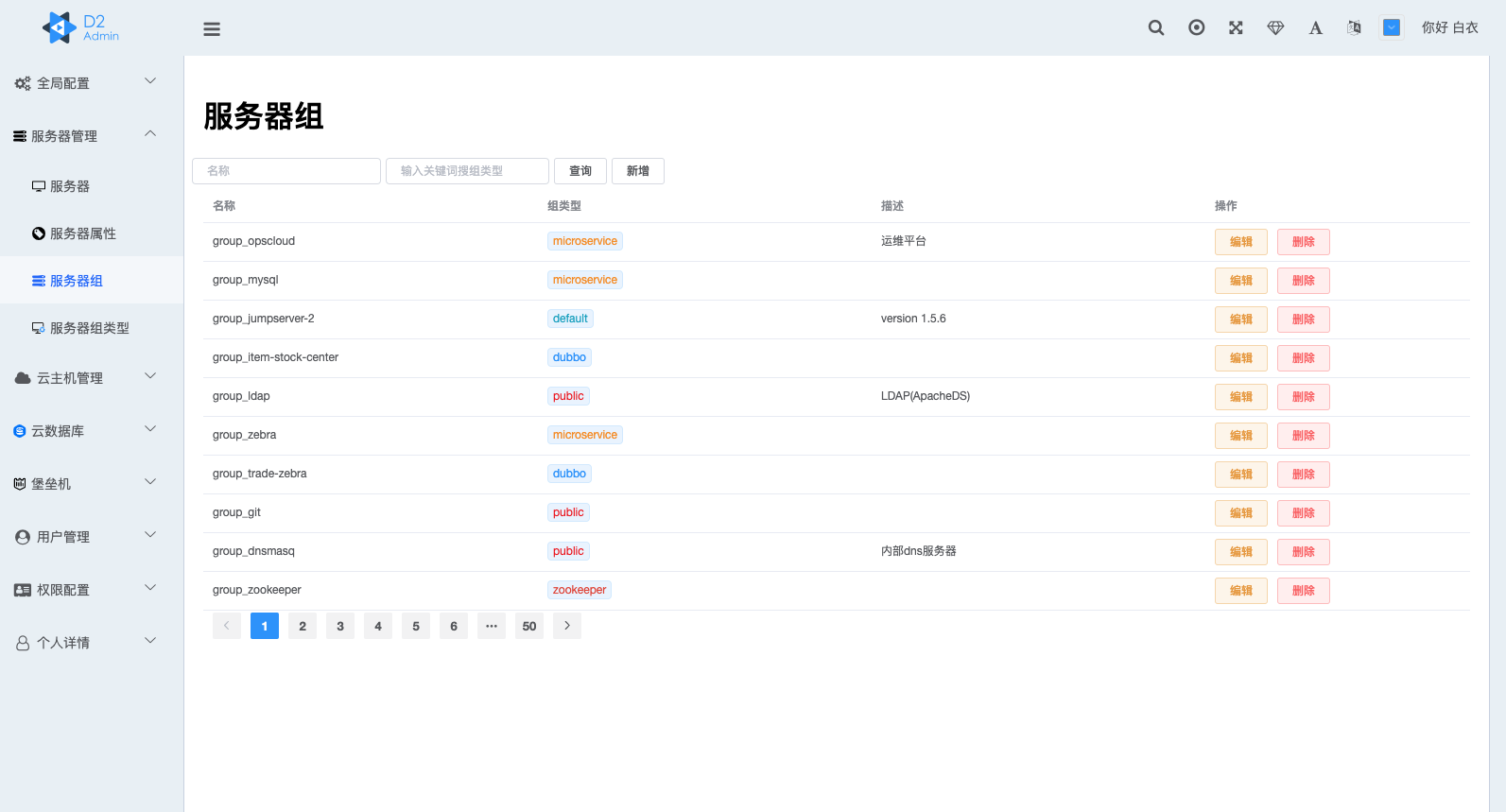Go to page 3 in pagination
Image resolution: width=1506 pixels, height=812 pixels.
[340, 626]
